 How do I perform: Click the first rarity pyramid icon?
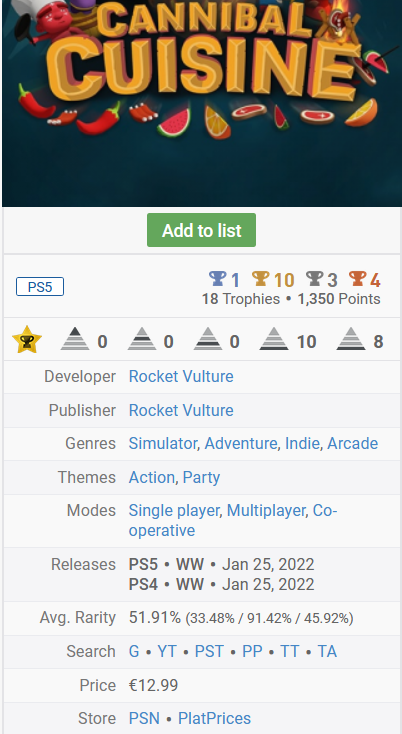coord(75,339)
